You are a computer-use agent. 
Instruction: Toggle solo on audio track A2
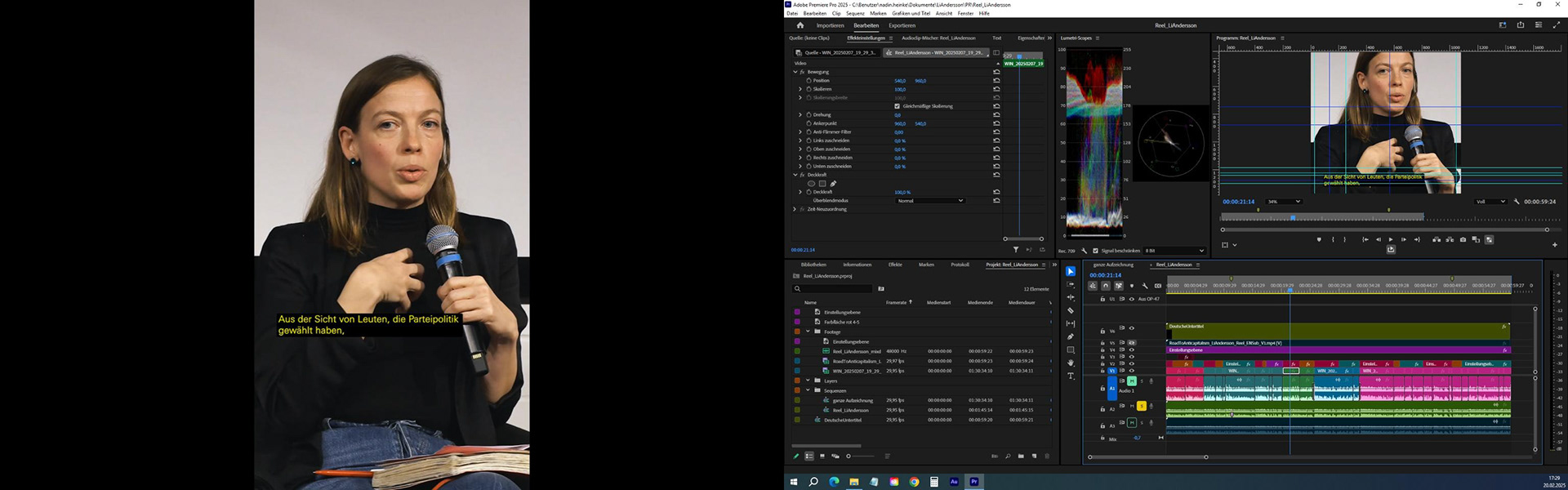pos(1142,406)
